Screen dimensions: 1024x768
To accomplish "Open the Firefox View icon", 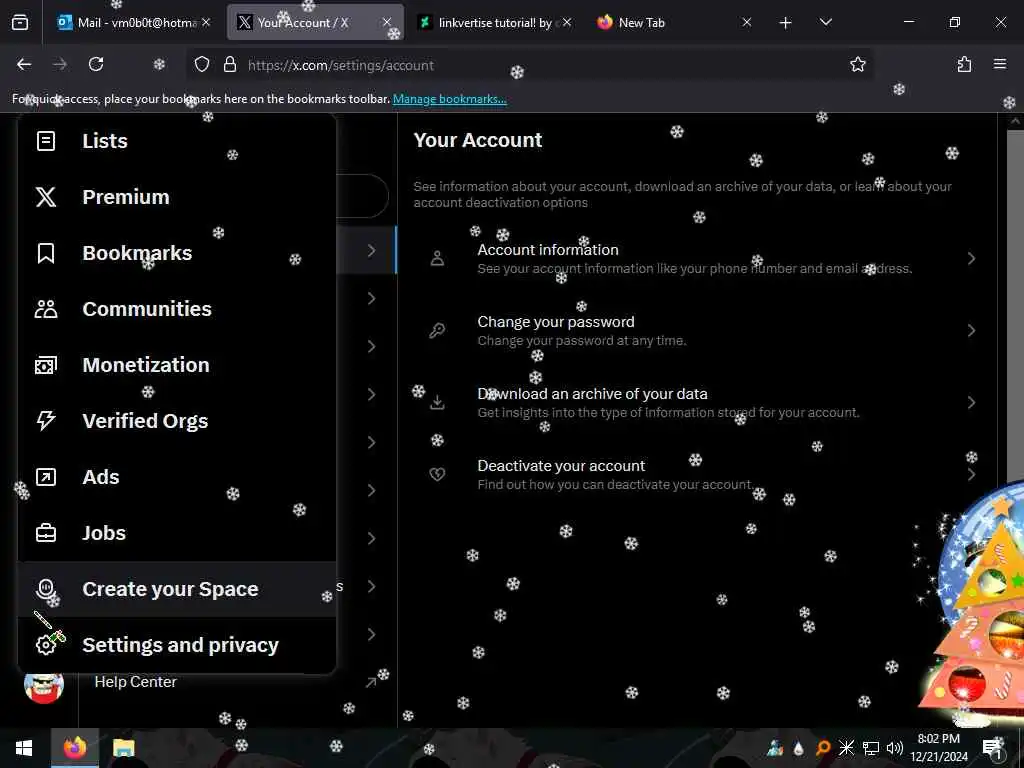I will click(20, 23).
